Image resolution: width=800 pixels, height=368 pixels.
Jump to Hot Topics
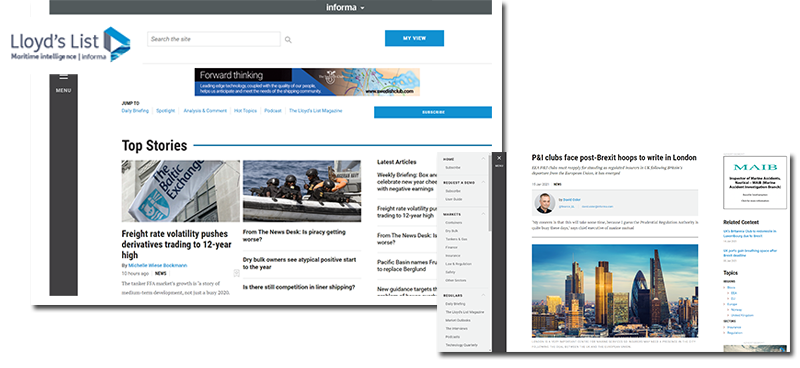click(245, 111)
